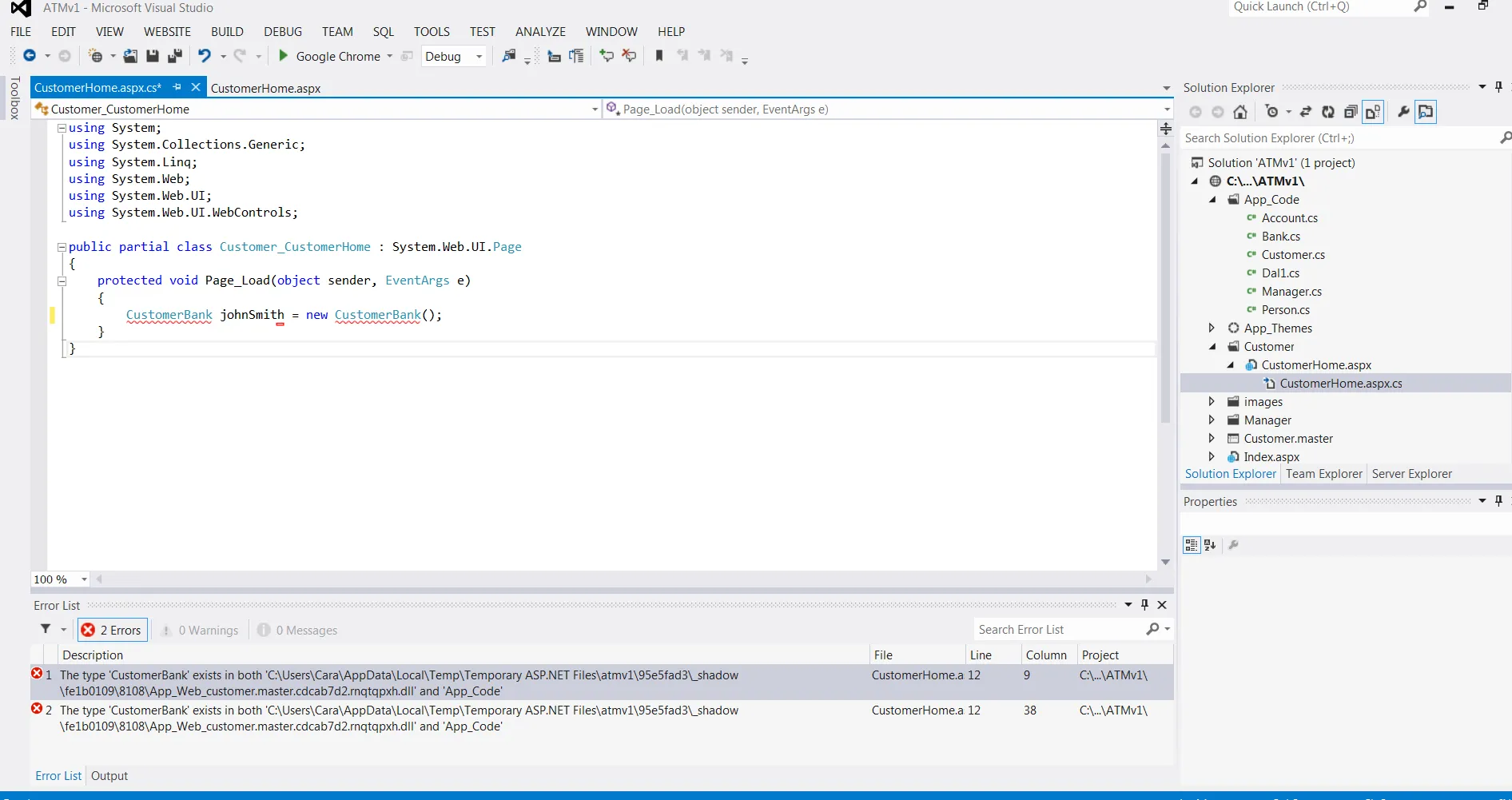Switch to the CustomerHome.aspx editor tab
Screen dimensions: 1512x800
[x=265, y=89]
